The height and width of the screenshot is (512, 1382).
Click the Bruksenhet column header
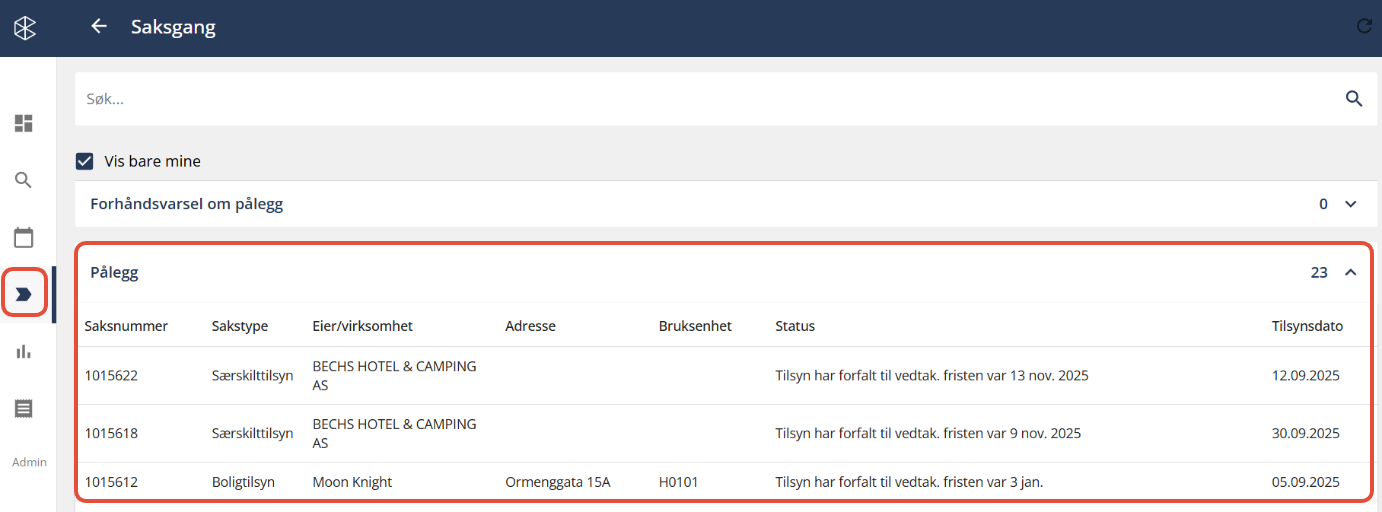(x=695, y=326)
